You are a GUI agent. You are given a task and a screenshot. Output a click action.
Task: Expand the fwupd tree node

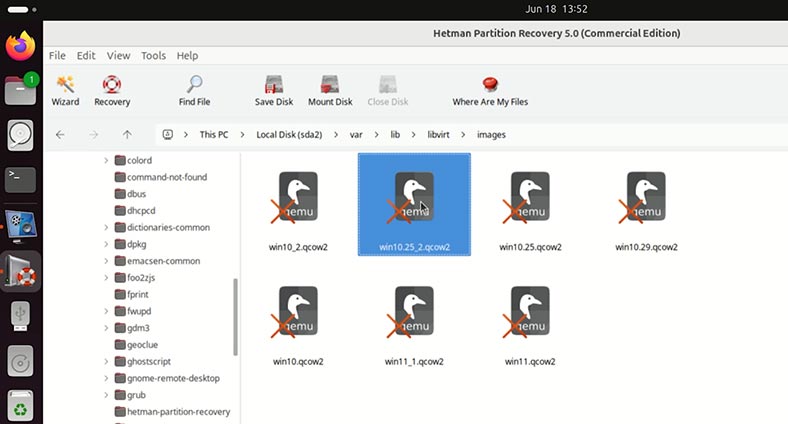106,311
